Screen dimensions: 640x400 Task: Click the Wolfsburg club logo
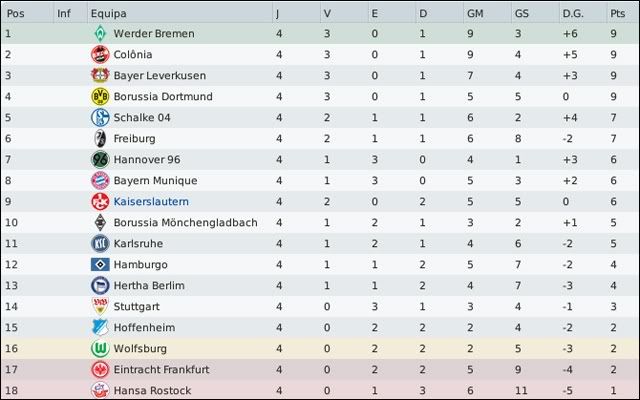[98, 349]
